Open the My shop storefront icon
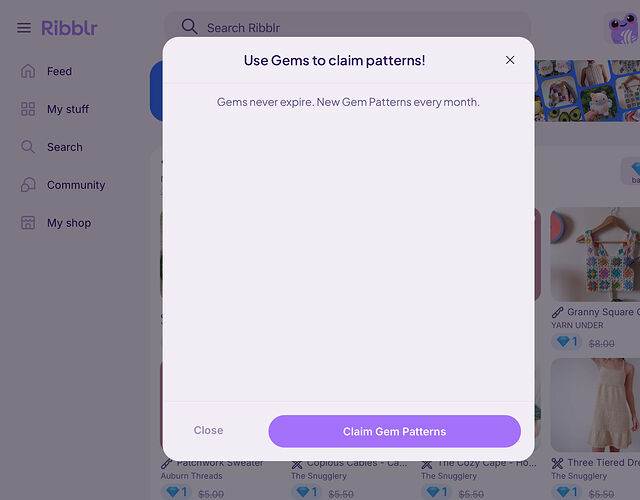 coord(28,223)
